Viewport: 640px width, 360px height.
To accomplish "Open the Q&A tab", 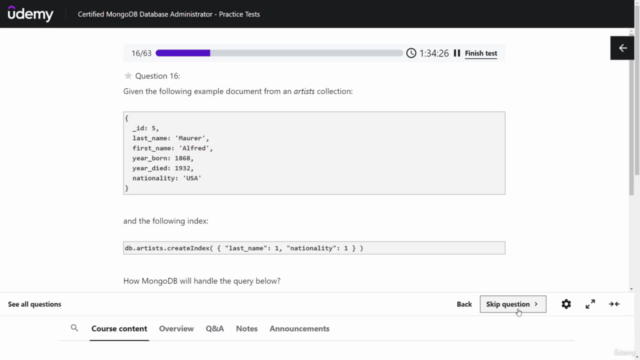I will pos(215,329).
